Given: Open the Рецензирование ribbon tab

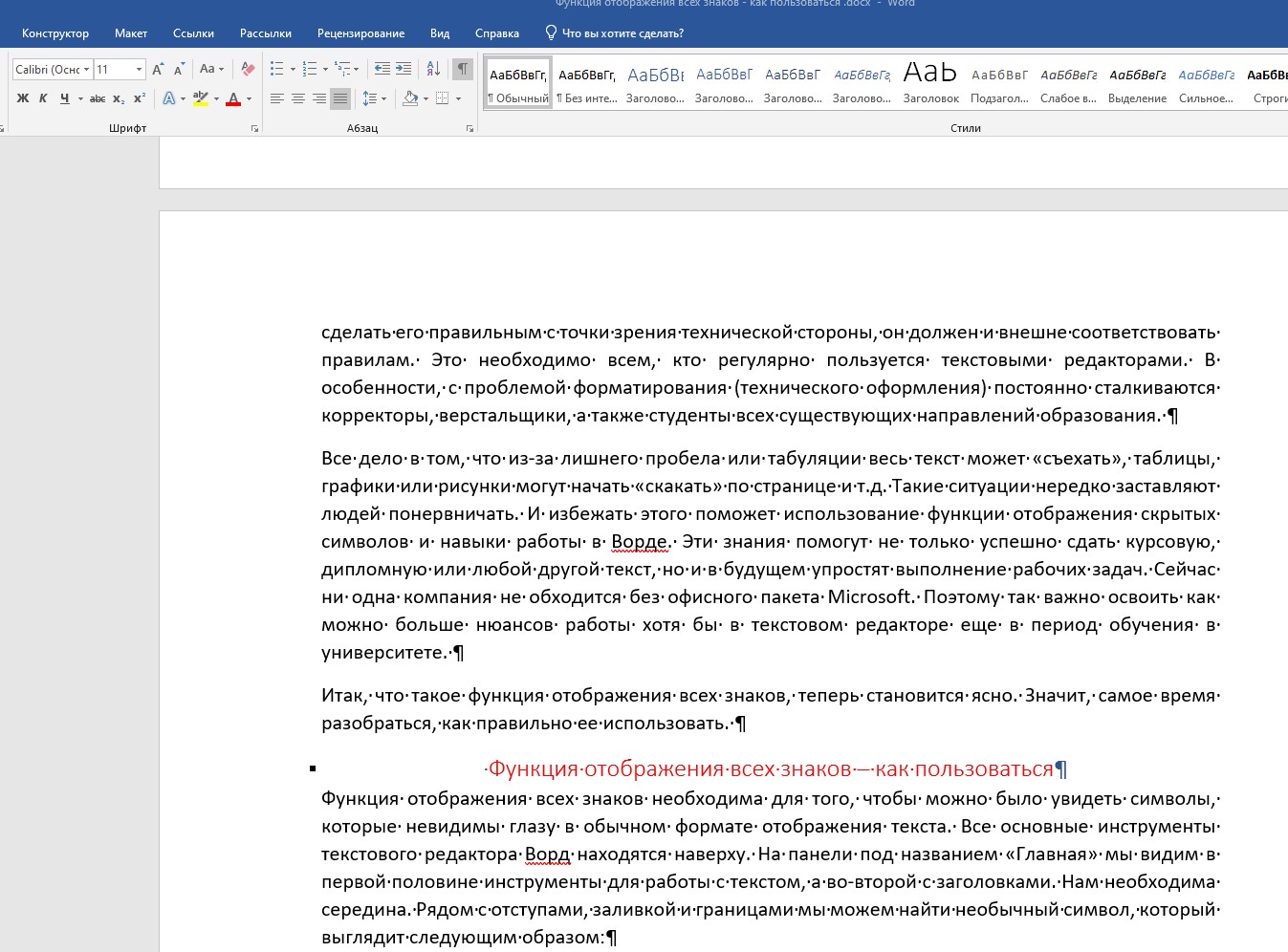Looking at the screenshot, I should [360, 33].
